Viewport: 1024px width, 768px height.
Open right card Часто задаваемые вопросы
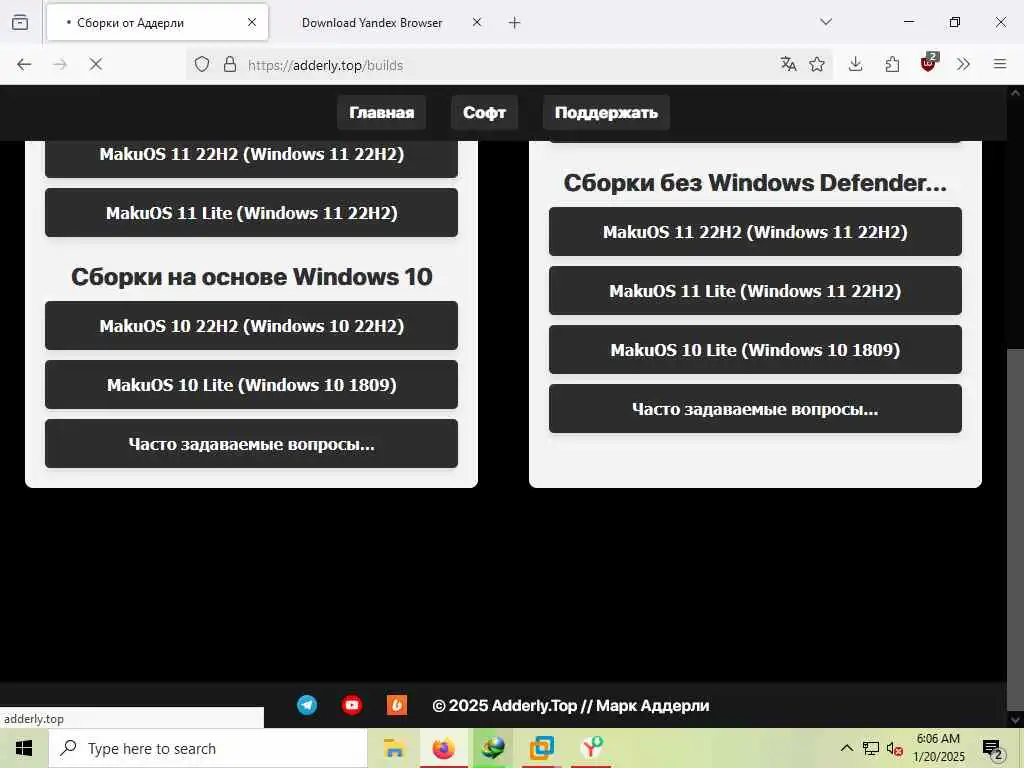(755, 409)
